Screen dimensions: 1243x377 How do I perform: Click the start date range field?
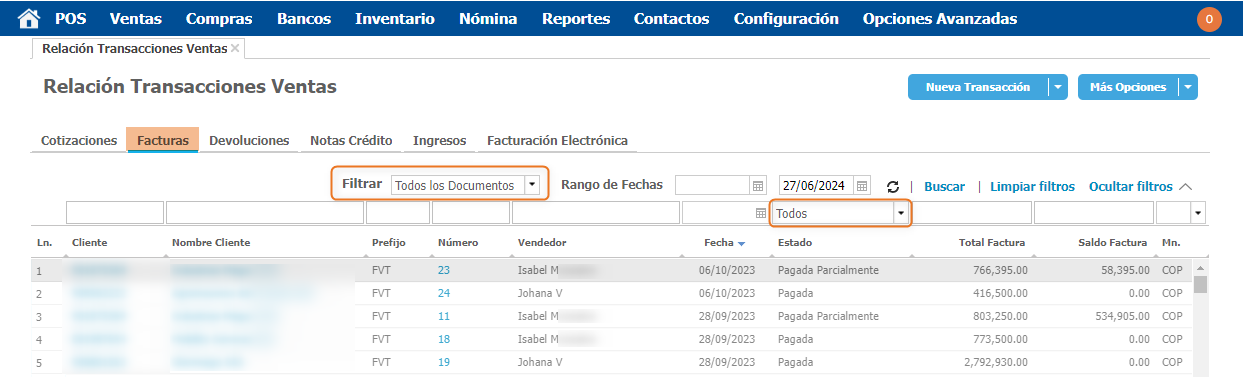(x=712, y=186)
